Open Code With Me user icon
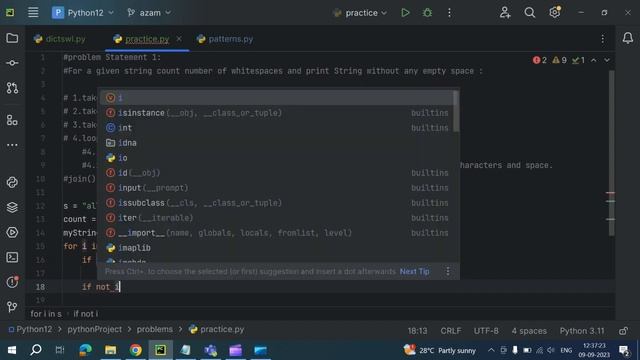Image resolution: width=640 pixels, height=360 pixels. (505, 13)
